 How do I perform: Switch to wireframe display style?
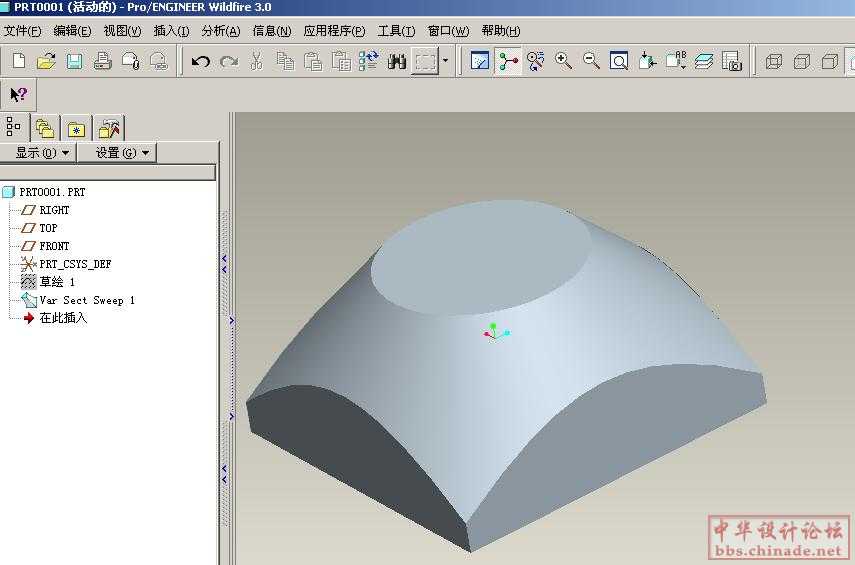tap(774, 61)
